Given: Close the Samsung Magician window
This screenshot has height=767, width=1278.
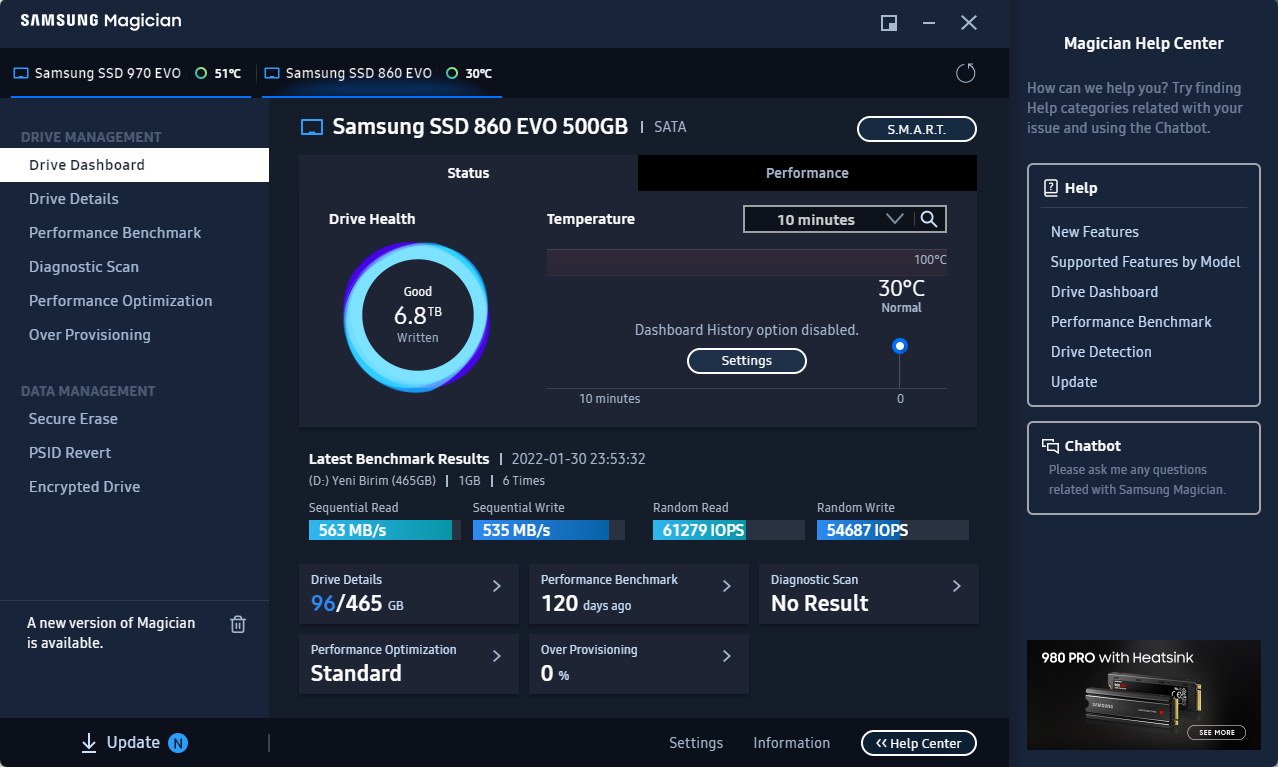Looking at the screenshot, I should click(x=969, y=22).
